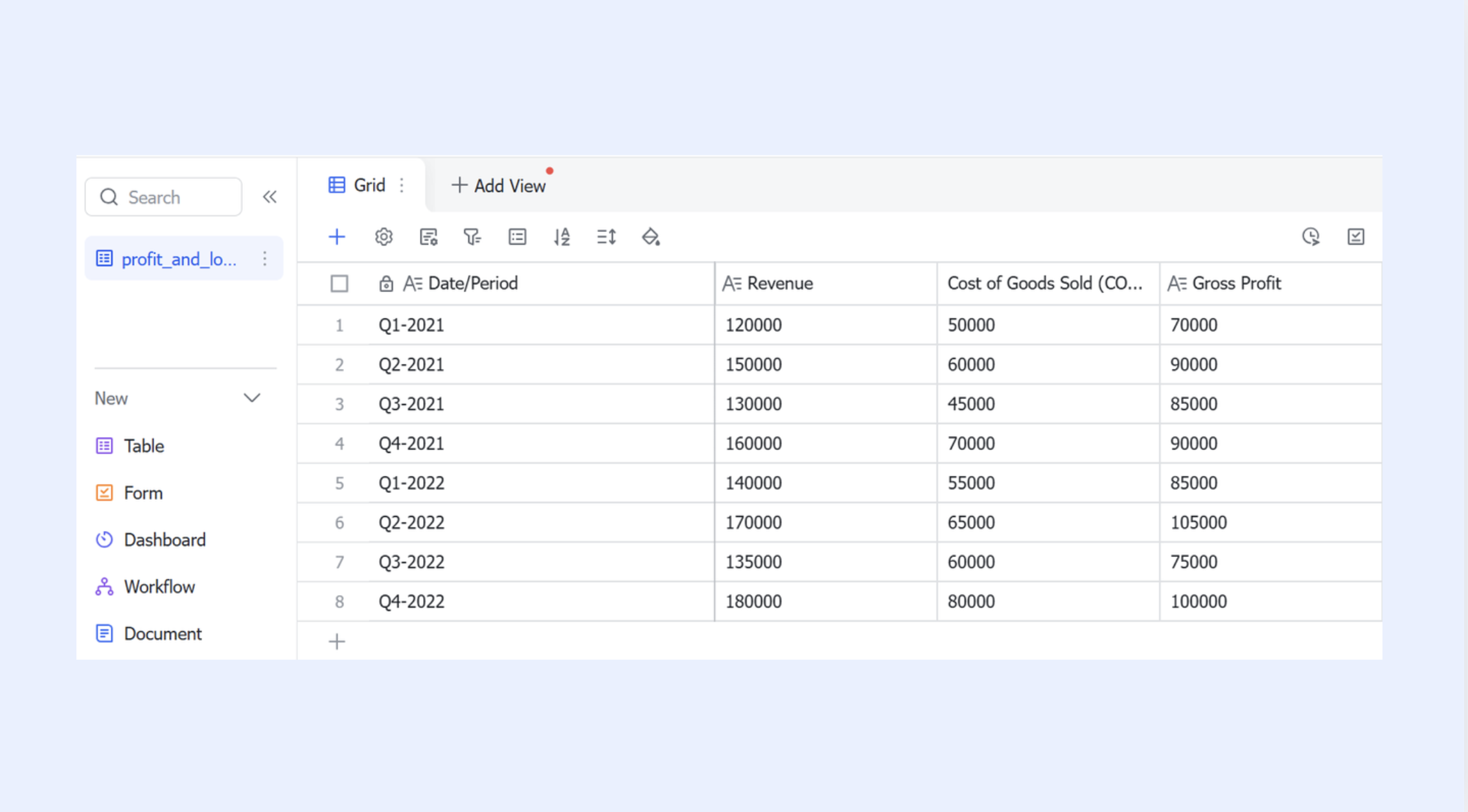Click row number 5
Screen dimensions: 1468x812
[x=339, y=483]
